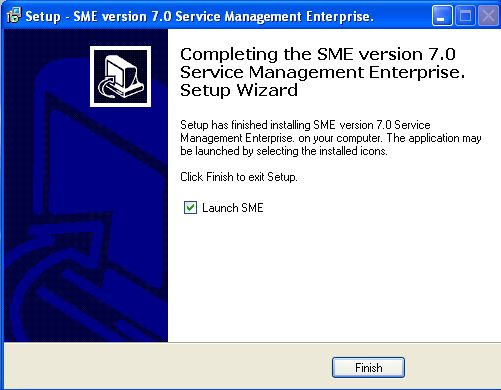Image resolution: width=501 pixels, height=390 pixels.
Task: Click the Setup installer icon in title bar
Action: (14, 16)
